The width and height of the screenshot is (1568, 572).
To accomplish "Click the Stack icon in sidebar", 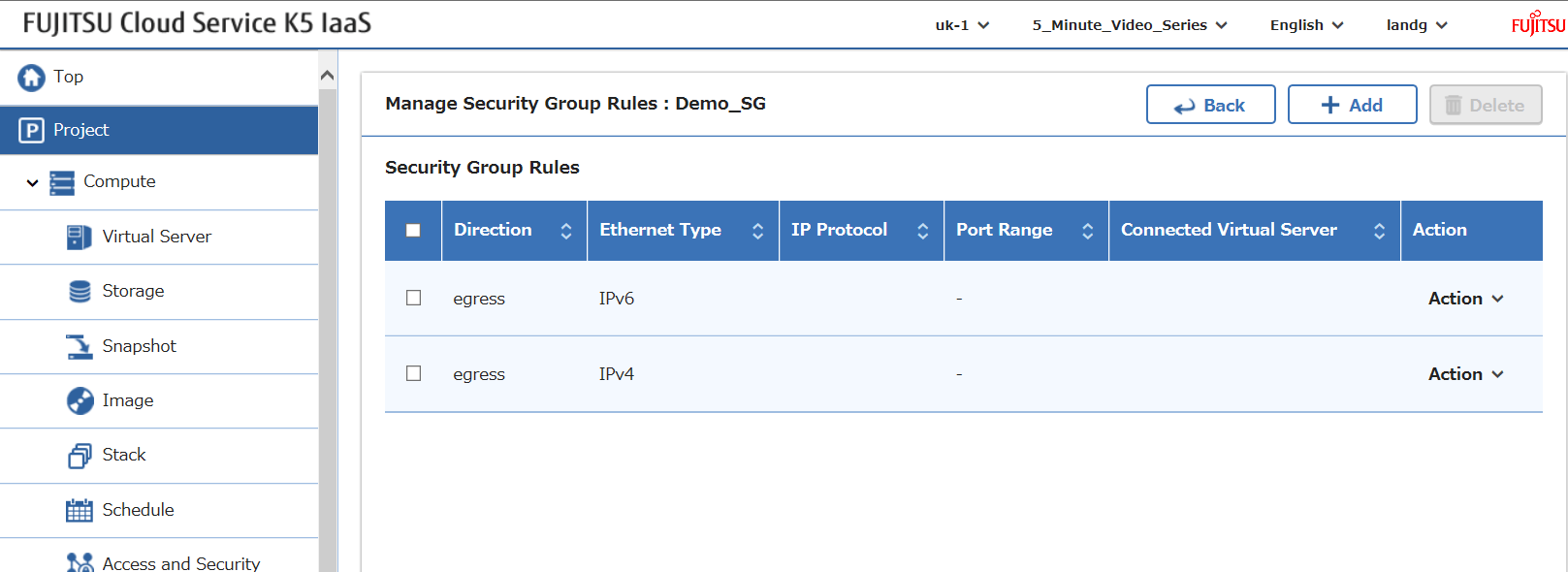I will (x=79, y=456).
